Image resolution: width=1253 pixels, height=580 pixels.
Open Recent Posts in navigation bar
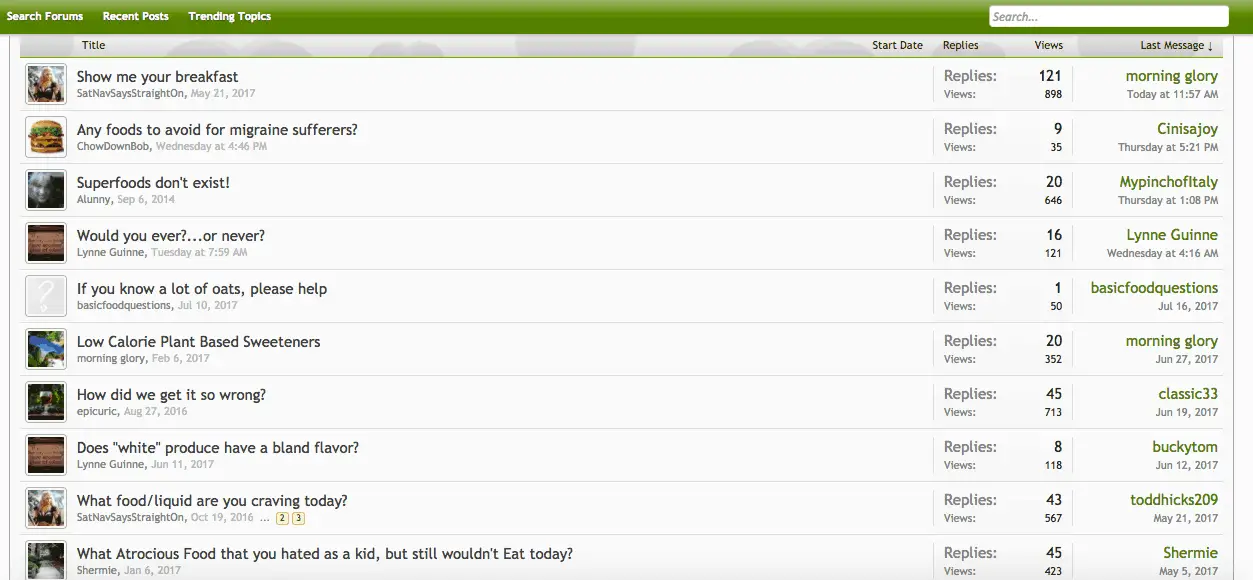(x=136, y=16)
